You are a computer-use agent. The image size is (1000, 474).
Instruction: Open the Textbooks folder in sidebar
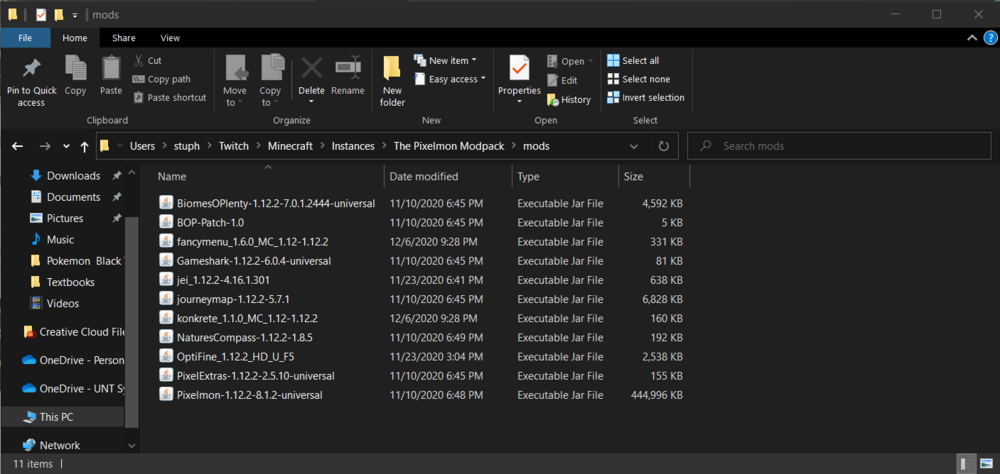[x=70, y=282]
